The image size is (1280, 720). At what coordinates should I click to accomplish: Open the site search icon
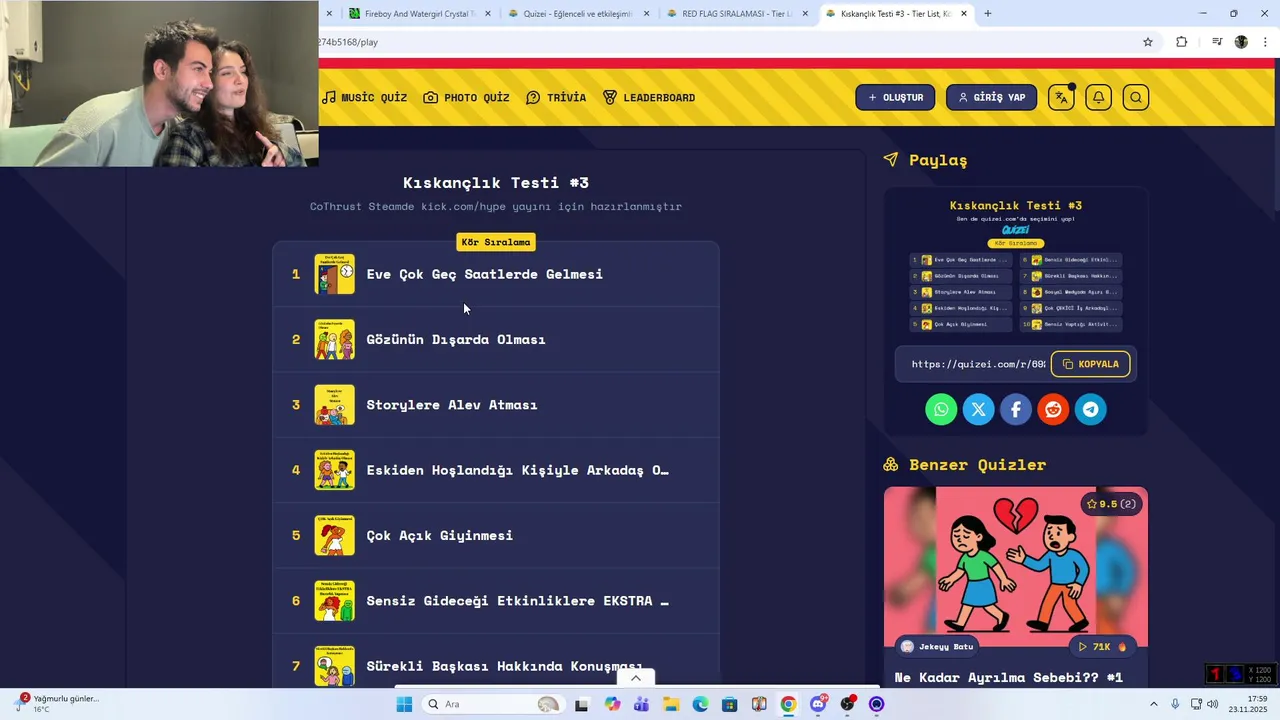[1135, 97]
